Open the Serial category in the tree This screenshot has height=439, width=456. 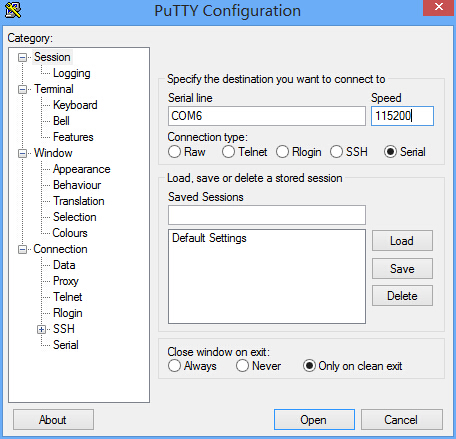click(66, 345)
